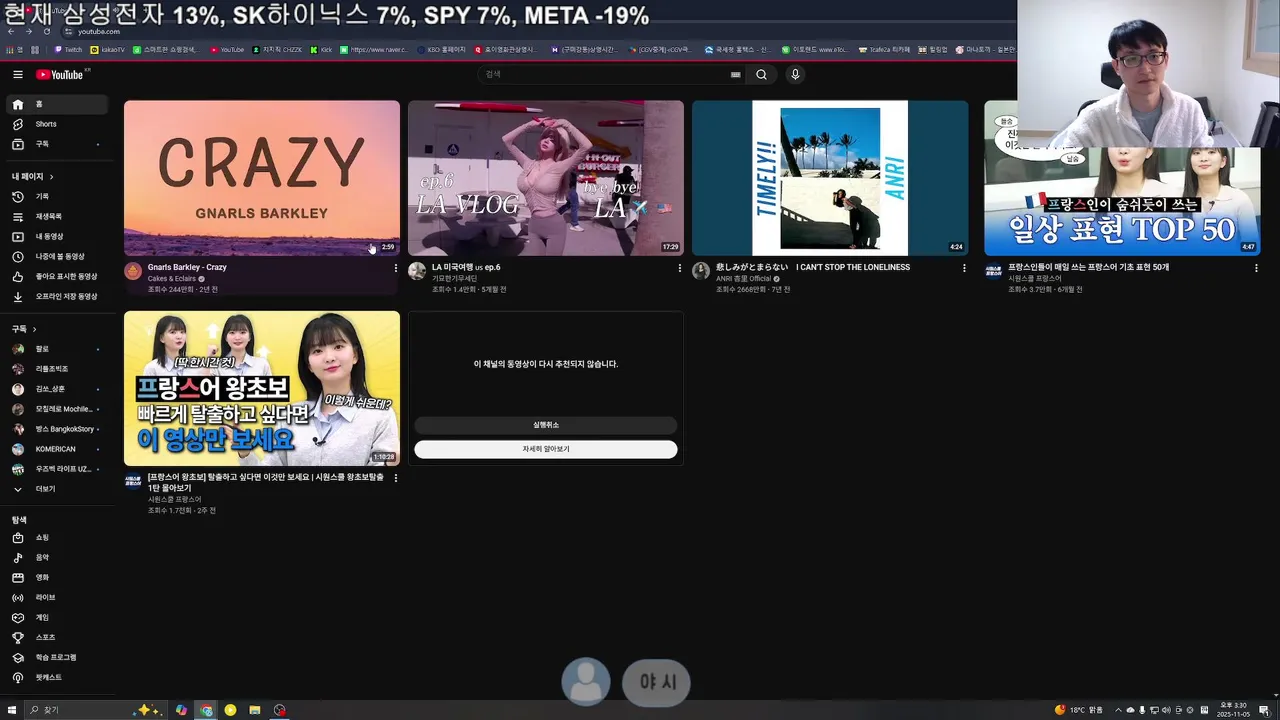Open 리틀조빅조 subscription channel
This screenshot has height=720, width=1280.
58,369
